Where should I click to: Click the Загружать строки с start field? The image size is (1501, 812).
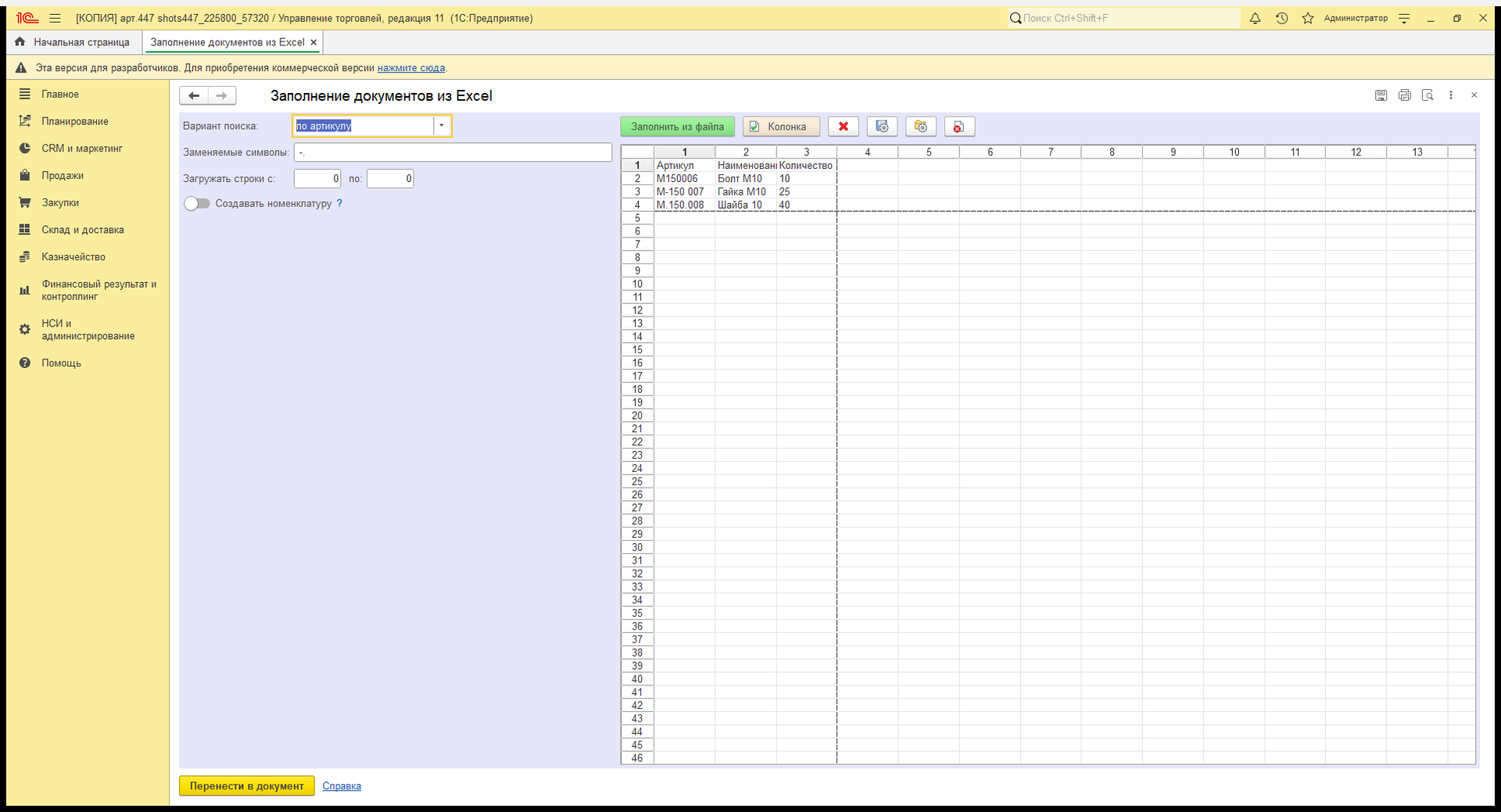[x=317, y=179]
